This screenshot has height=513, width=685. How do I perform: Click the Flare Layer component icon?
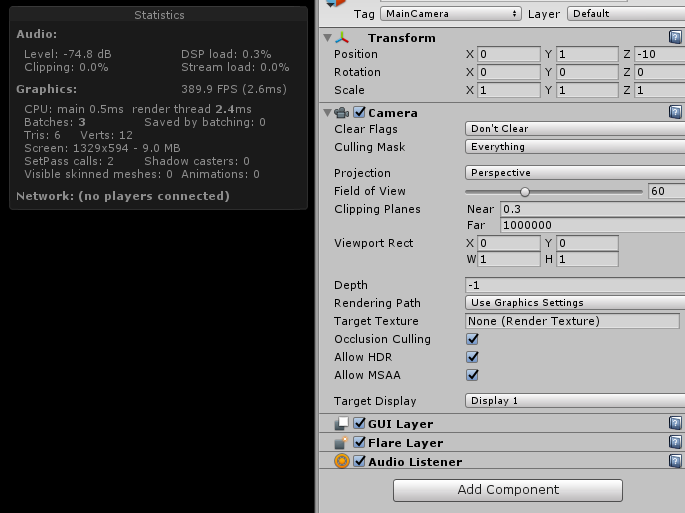(342, 442)
